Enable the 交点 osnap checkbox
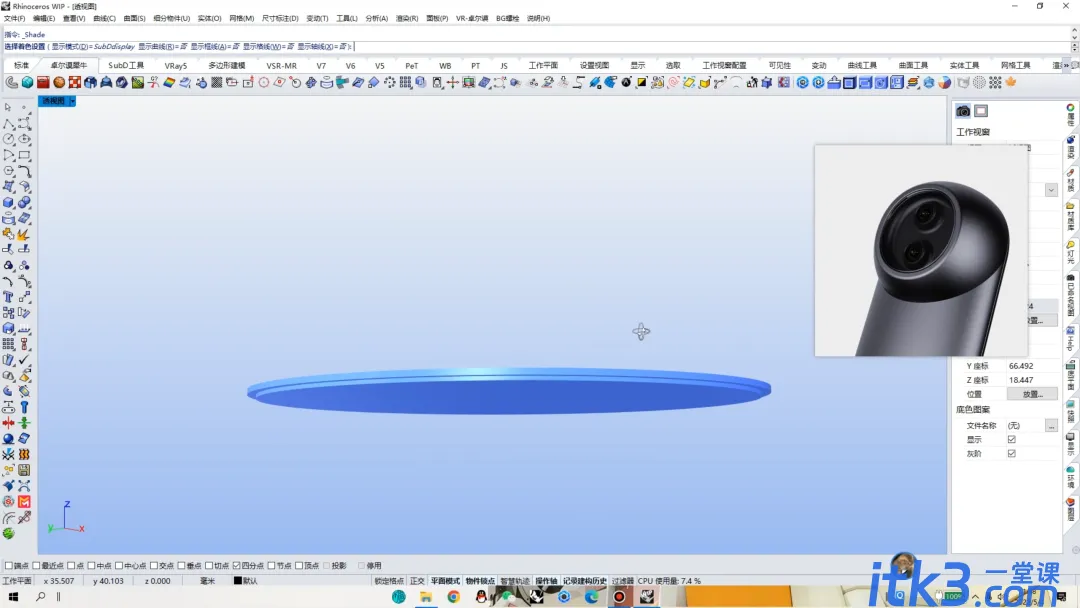1080x608 pixels. [154, 566]
